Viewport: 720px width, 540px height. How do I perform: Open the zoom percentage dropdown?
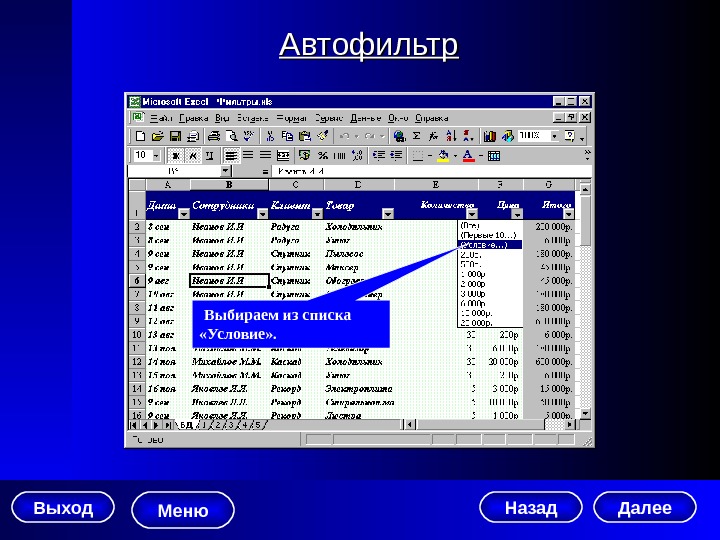pos(555,136)
